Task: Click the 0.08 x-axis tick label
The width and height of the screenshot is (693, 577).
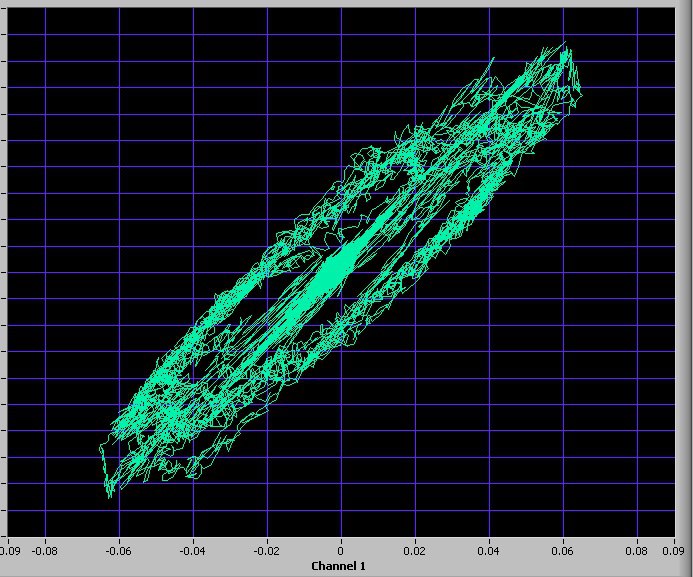Action: point(637,550)
